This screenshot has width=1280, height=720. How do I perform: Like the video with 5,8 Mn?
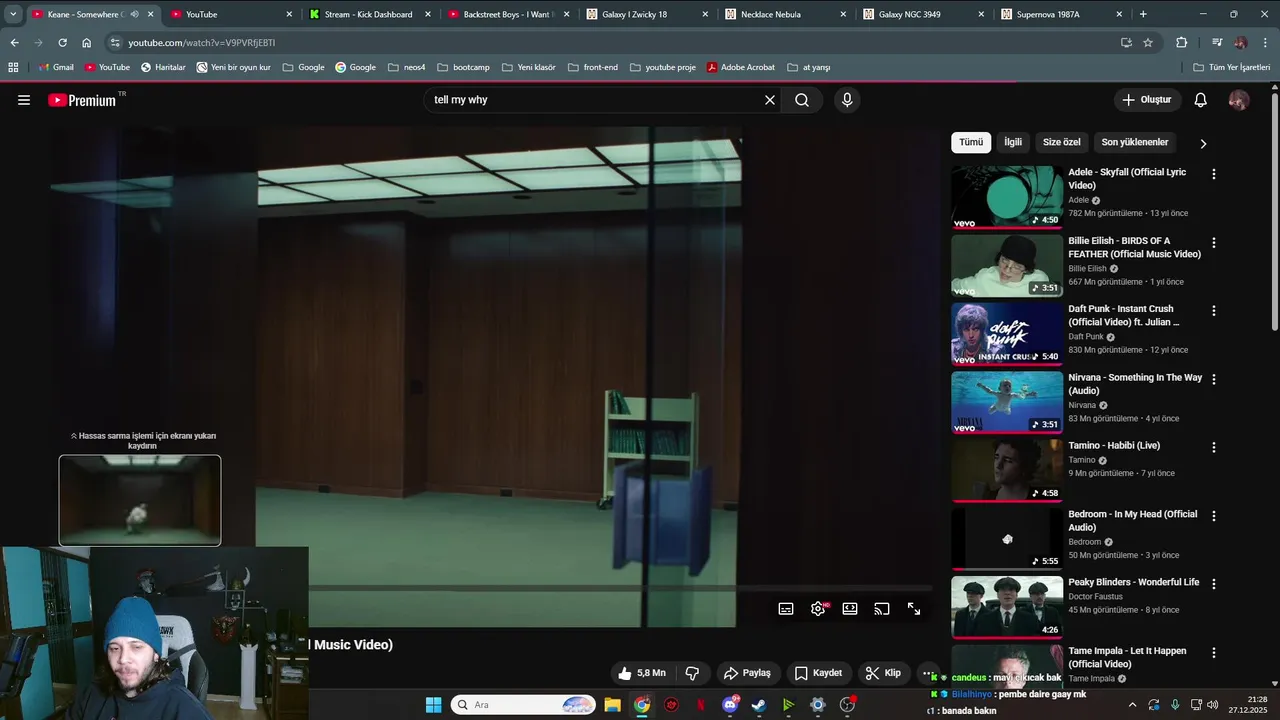pyautogui.click(x=641, y=673)
